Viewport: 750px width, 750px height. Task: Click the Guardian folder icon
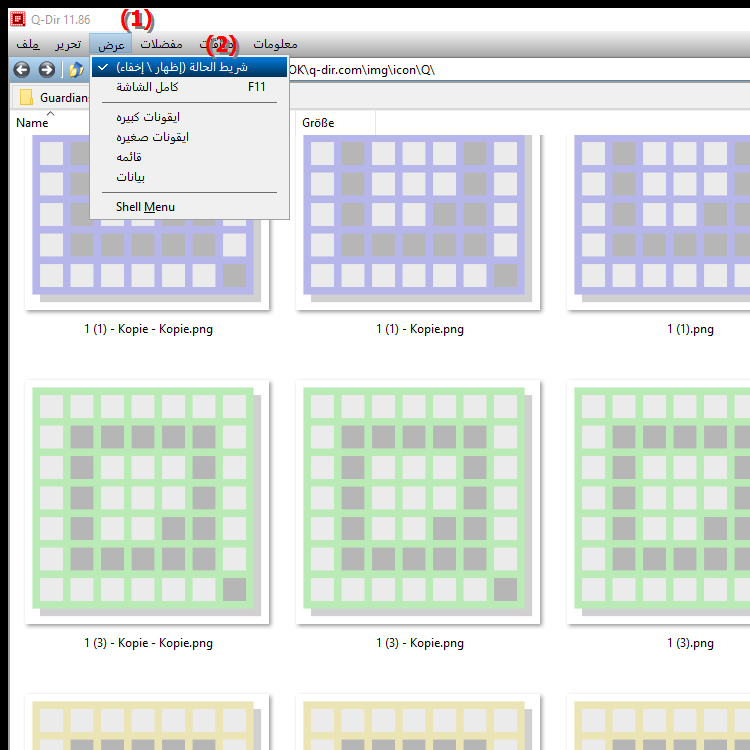click(x=26, y=97)
